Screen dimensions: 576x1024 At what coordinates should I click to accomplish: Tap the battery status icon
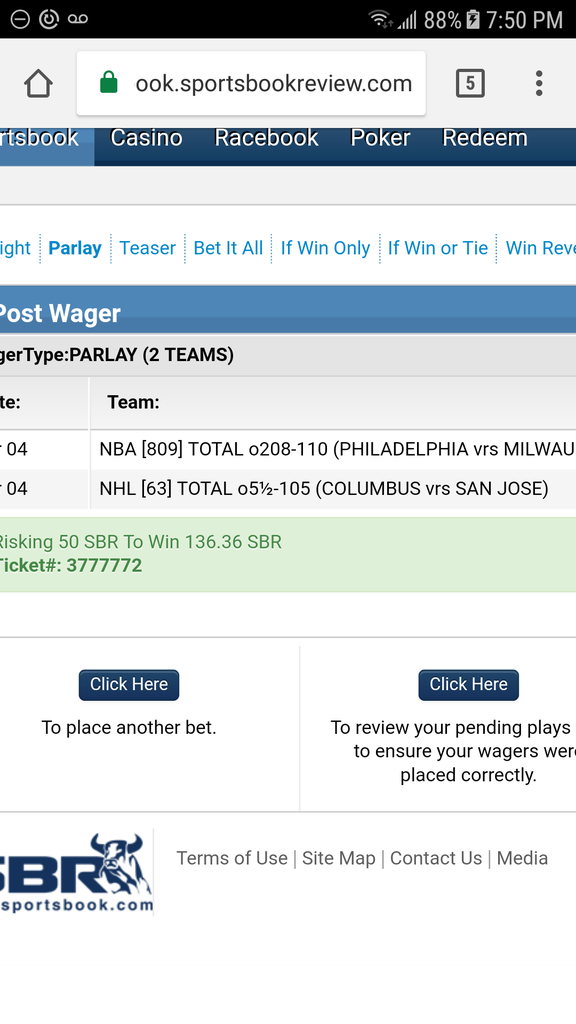pyautogui.click(x=472, y=20)
